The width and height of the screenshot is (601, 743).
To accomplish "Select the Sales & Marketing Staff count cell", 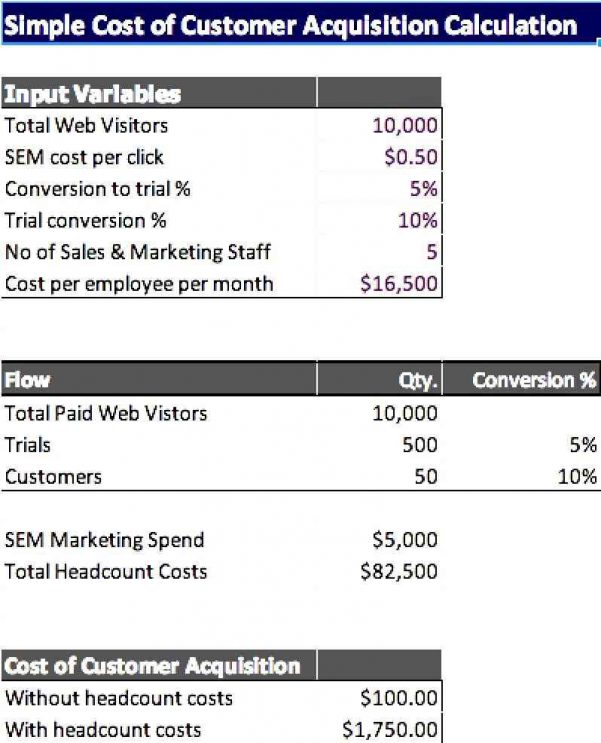I will pyautogui.click(x=379, y=252).
